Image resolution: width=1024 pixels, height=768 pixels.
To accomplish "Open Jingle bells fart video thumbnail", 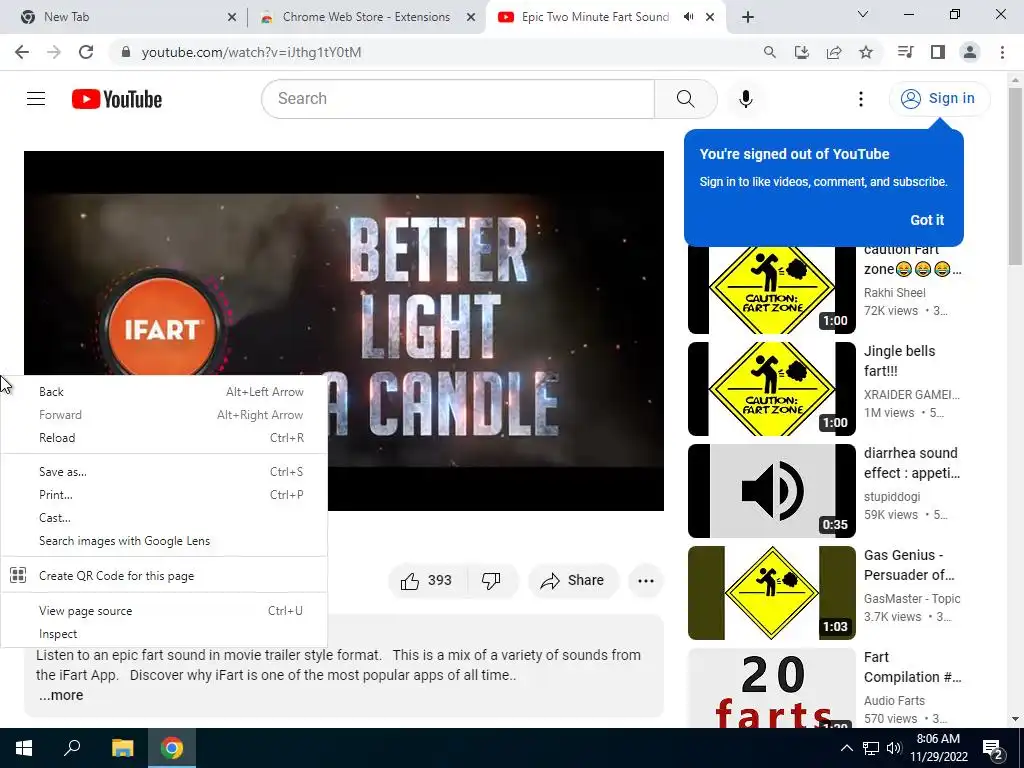I will coord(771,389).
